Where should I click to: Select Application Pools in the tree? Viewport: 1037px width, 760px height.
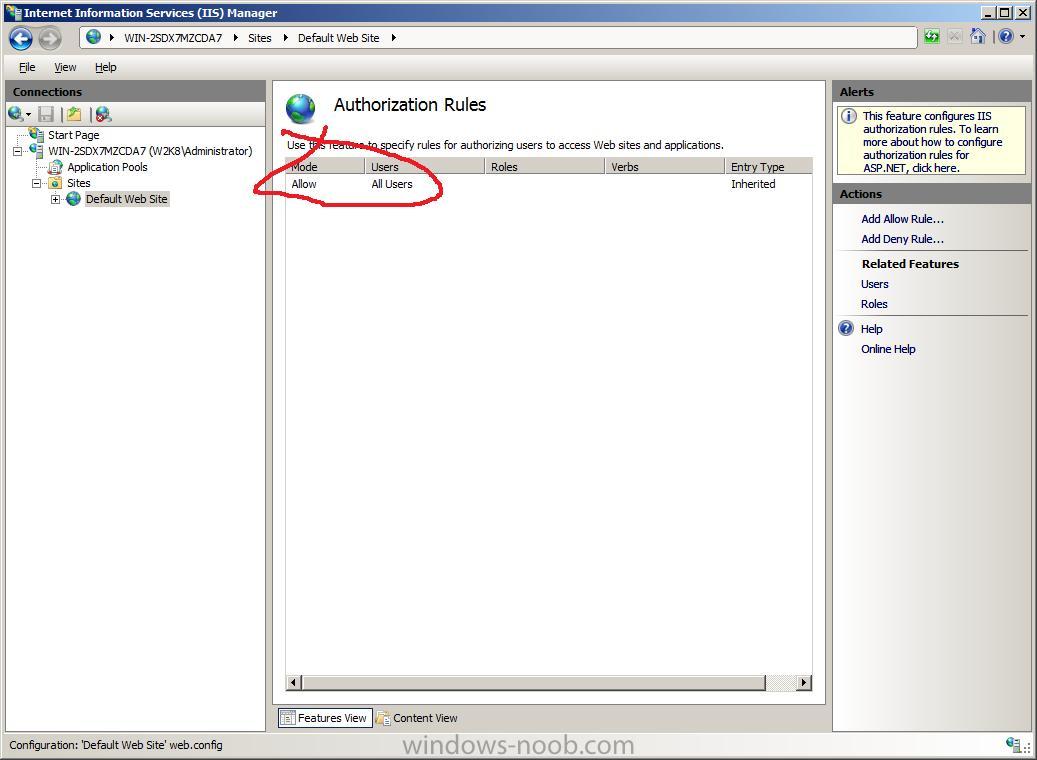107,167
